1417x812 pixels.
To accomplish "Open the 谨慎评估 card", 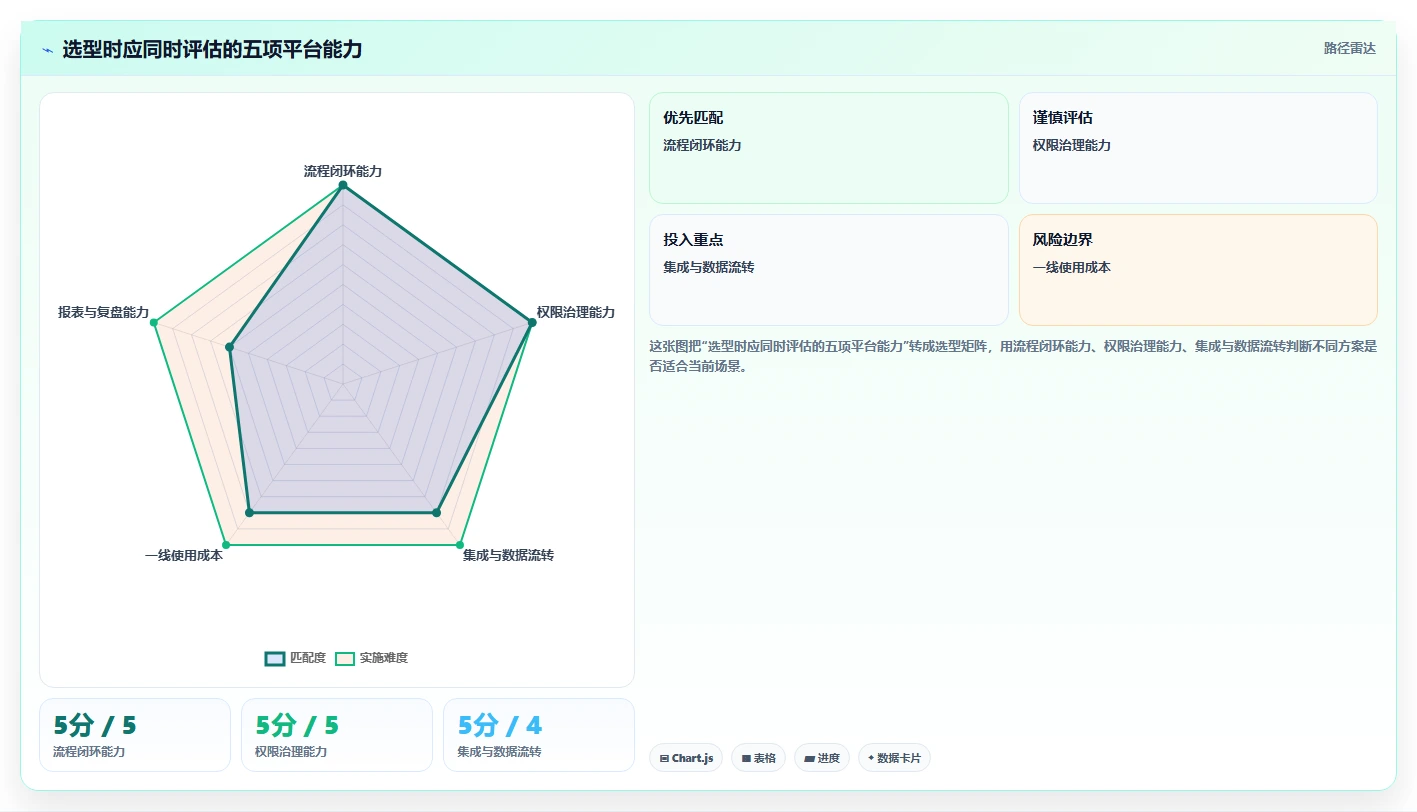I will pyautogui.click(x=1198, y=148).
